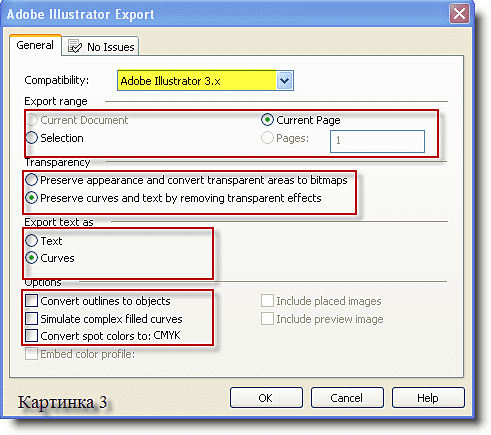The height and width of the screenshot is (435, 491).
Task: Select the Selection export range option
Action: [x=31, y=138]
